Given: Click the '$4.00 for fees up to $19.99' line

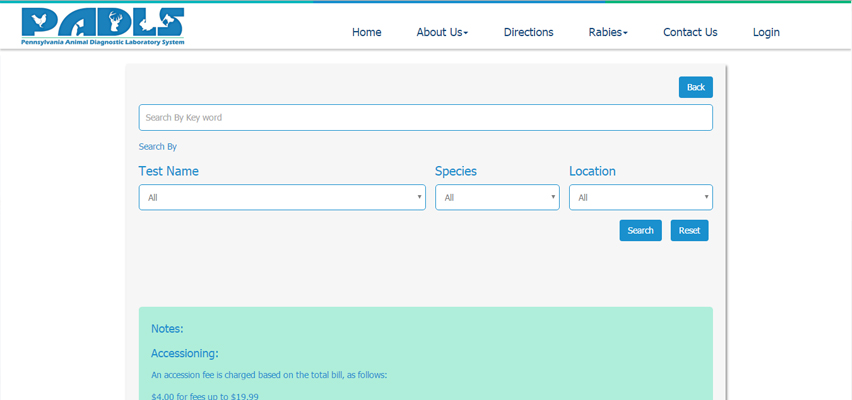Looking at the screenshot, I should (x=205, y=396).
